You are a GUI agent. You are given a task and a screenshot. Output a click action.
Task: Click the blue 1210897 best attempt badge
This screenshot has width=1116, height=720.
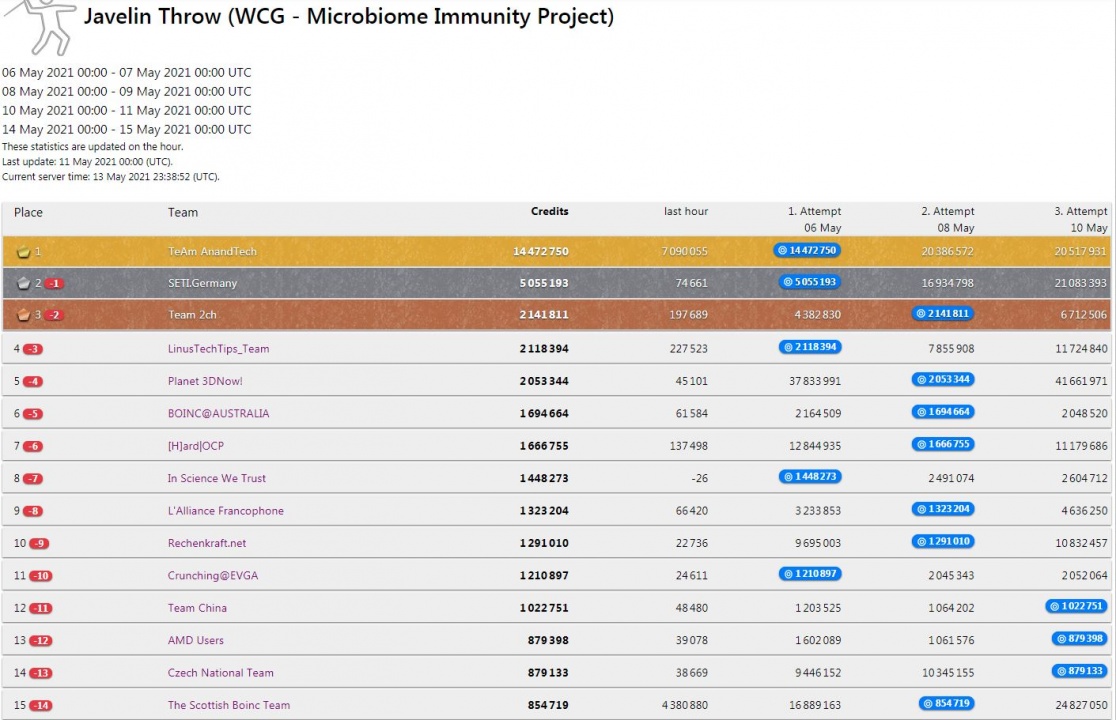pyautogui.click(x=810, y=573)
